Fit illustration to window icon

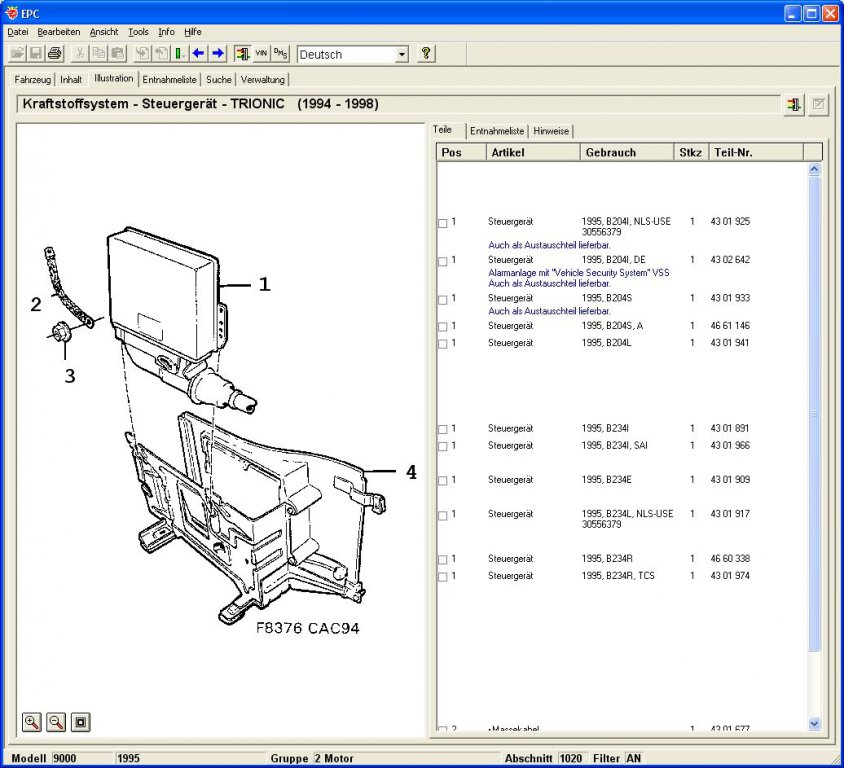[81, 722]
